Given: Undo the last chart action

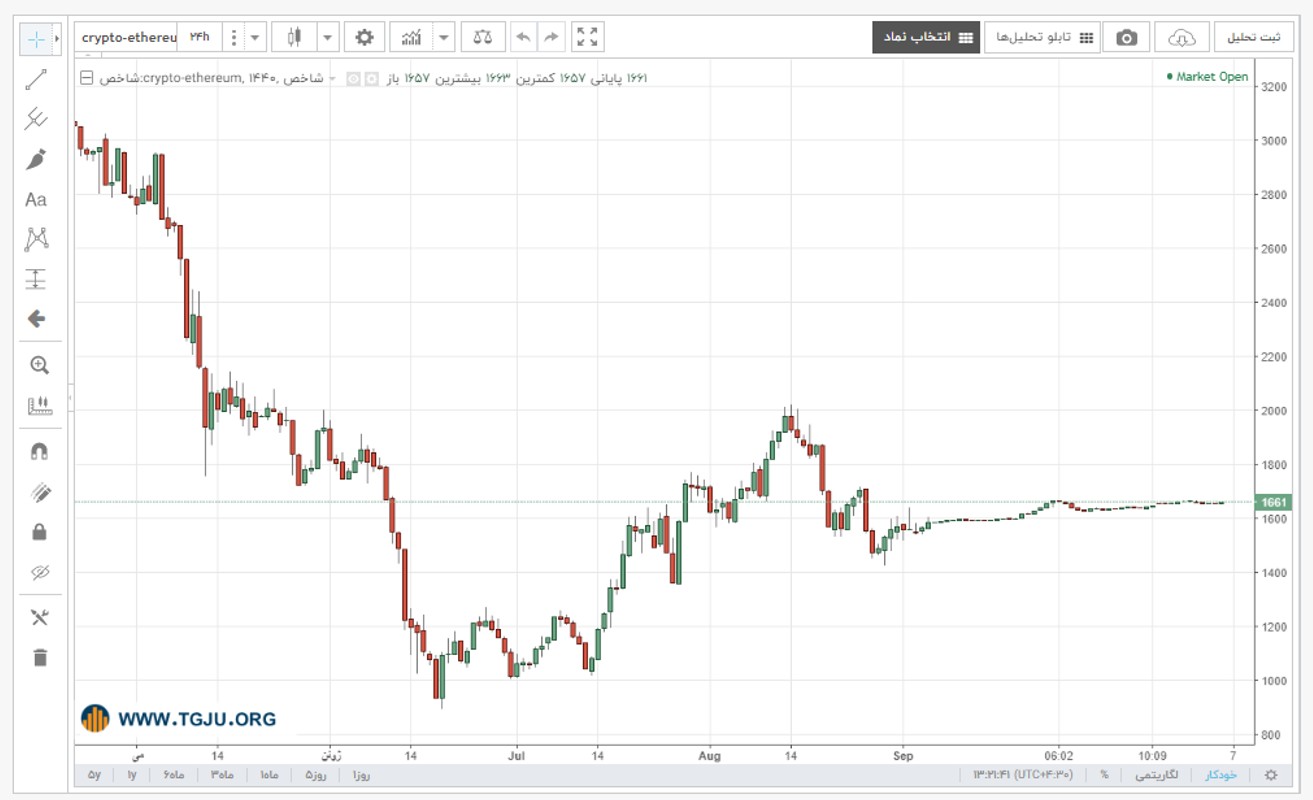Looking at the screenshot, I should pos(523,38).
